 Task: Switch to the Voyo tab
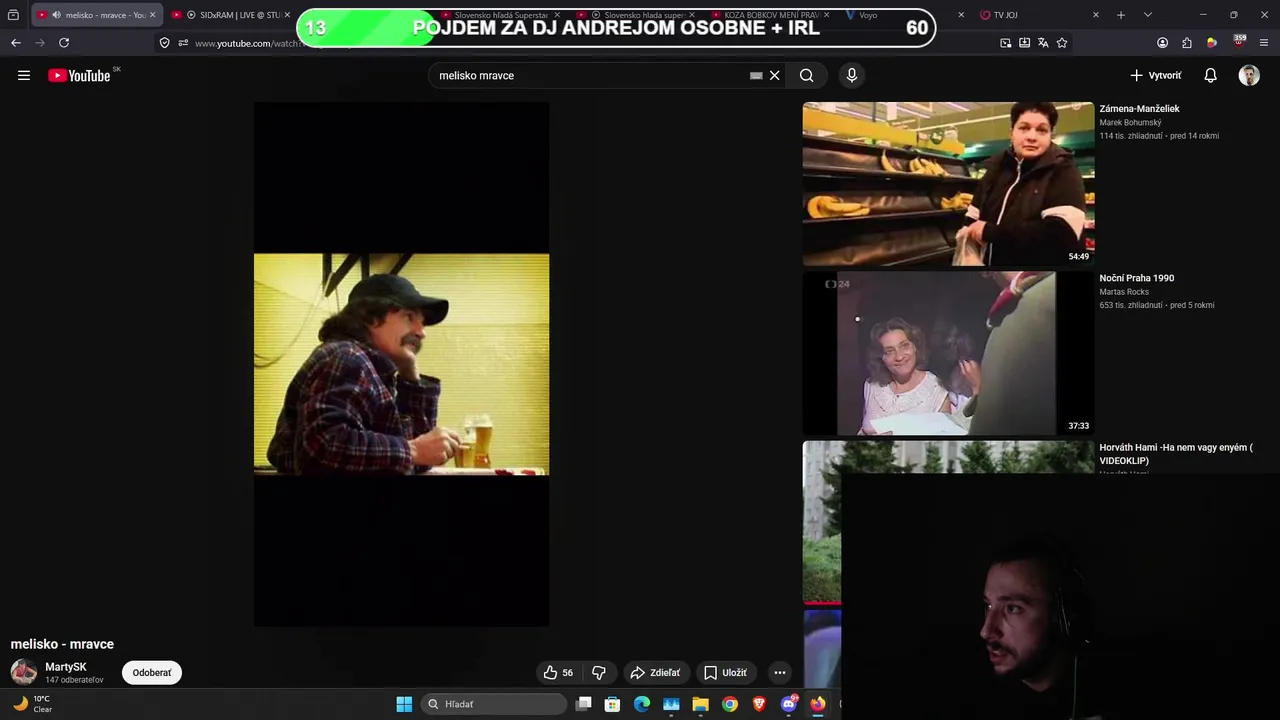tap(905, 15)
